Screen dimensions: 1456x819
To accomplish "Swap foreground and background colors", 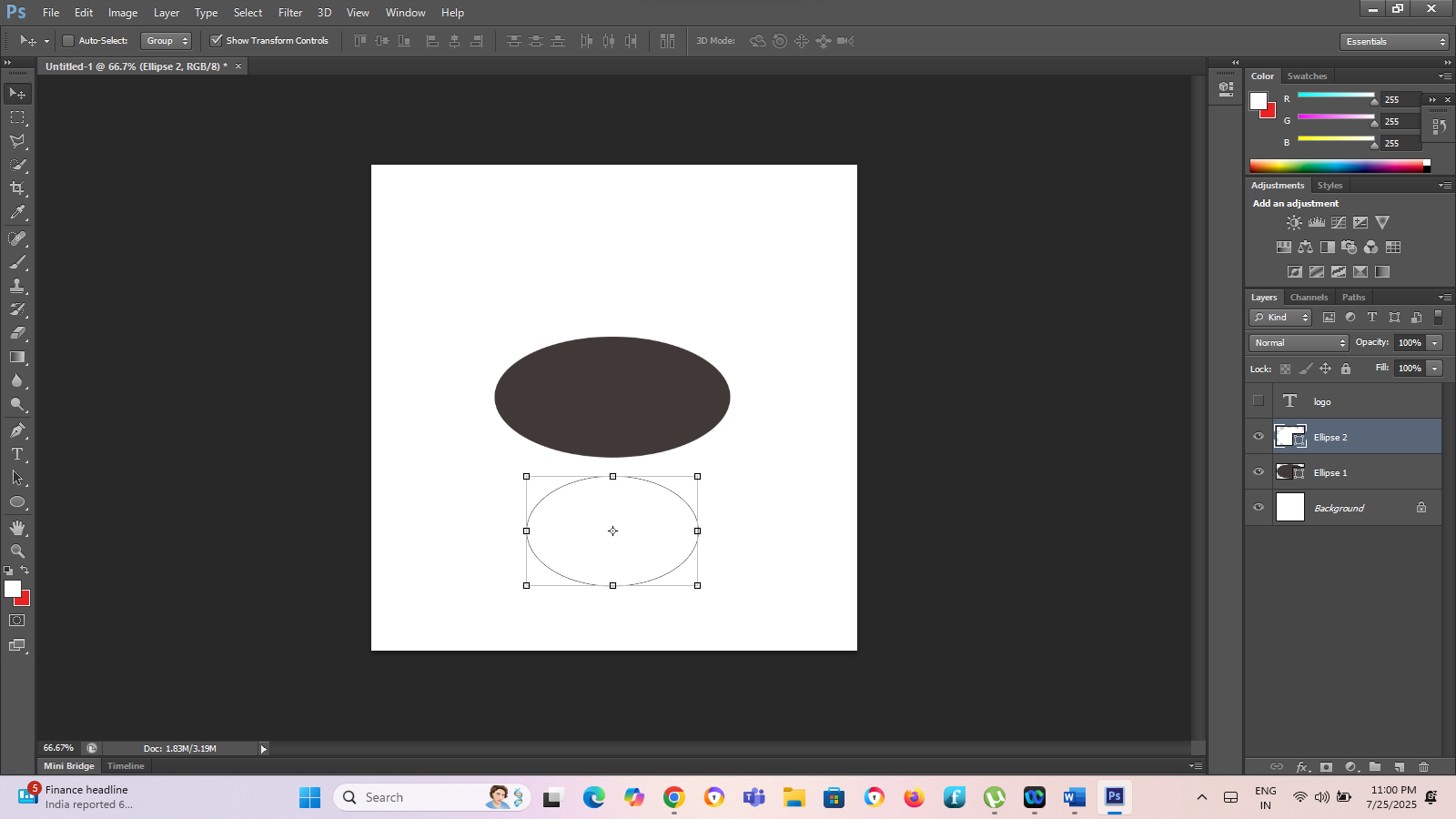I will 25,571.
